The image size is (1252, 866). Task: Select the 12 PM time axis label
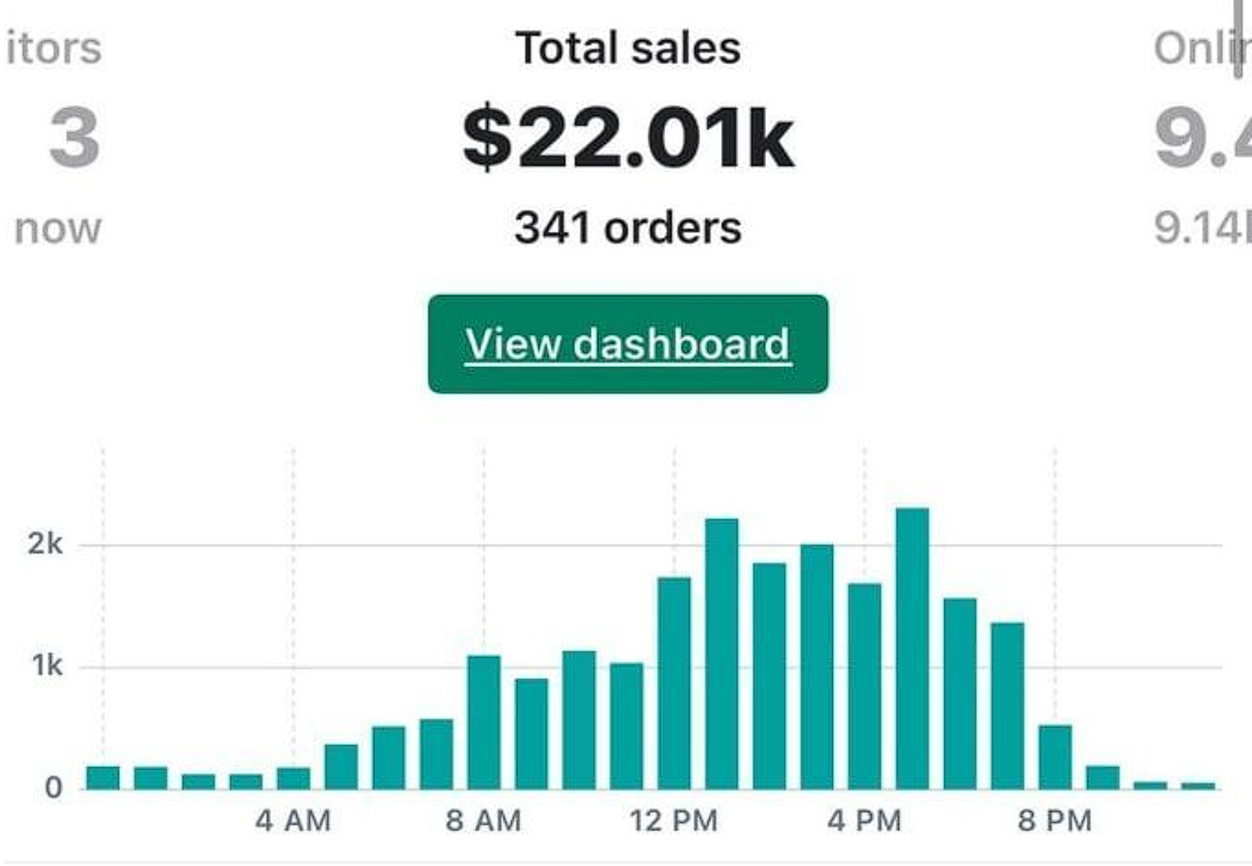pyautogui.click(x=674, y=822)
